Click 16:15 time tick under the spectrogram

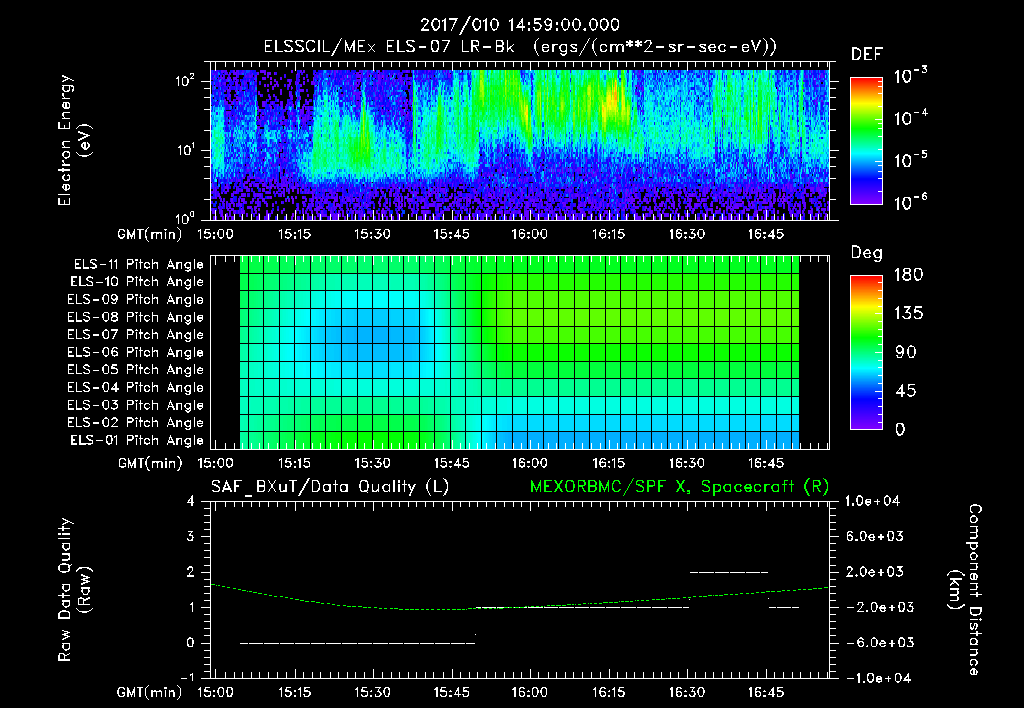point(608,234)
